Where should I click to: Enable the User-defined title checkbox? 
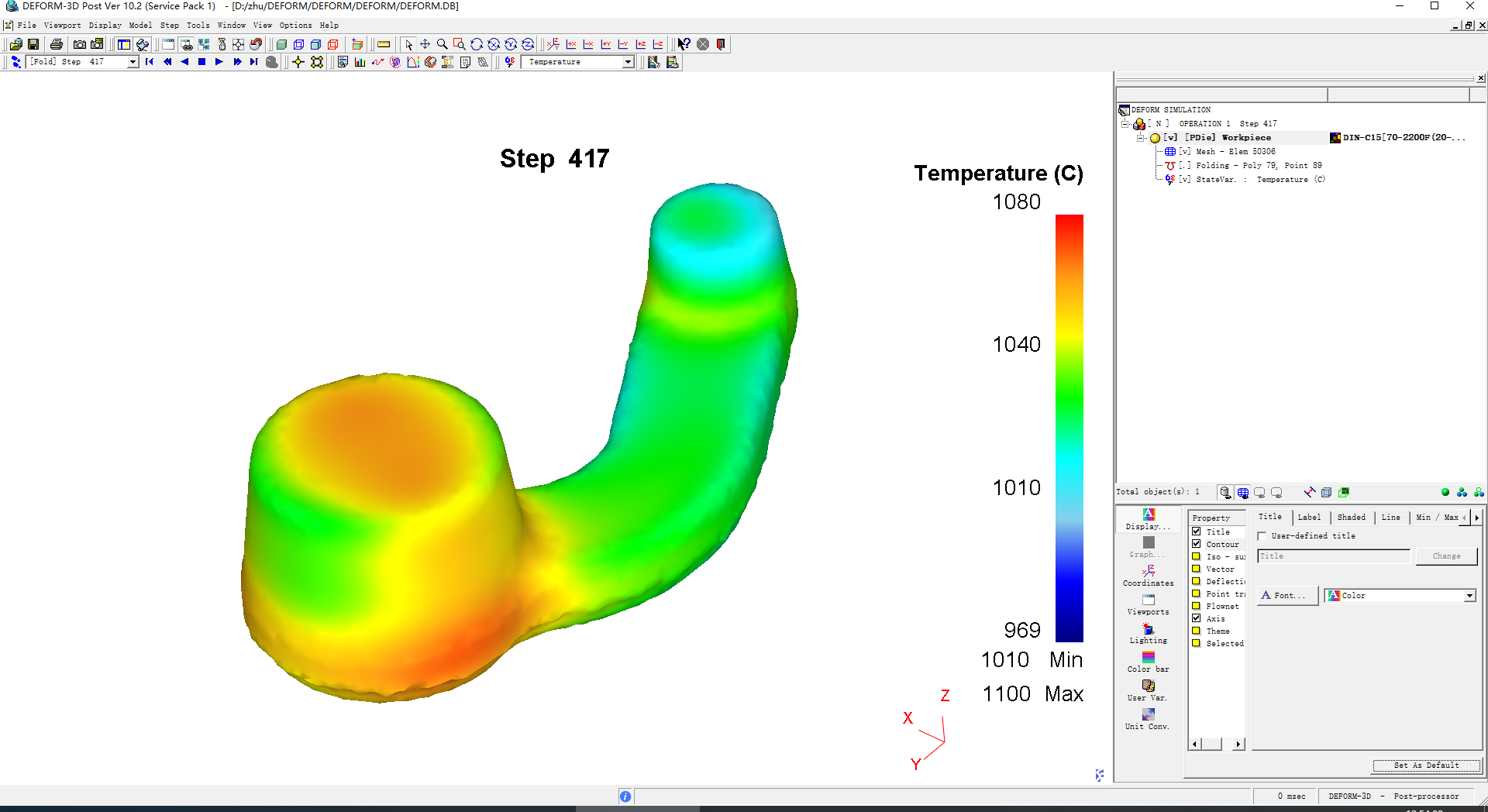[x=1262, y=536]
